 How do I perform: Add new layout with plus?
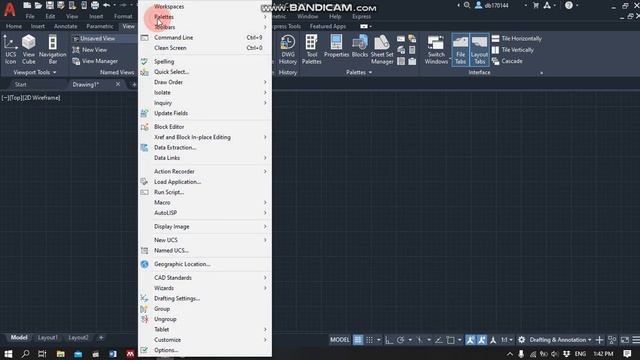point(101,338)
